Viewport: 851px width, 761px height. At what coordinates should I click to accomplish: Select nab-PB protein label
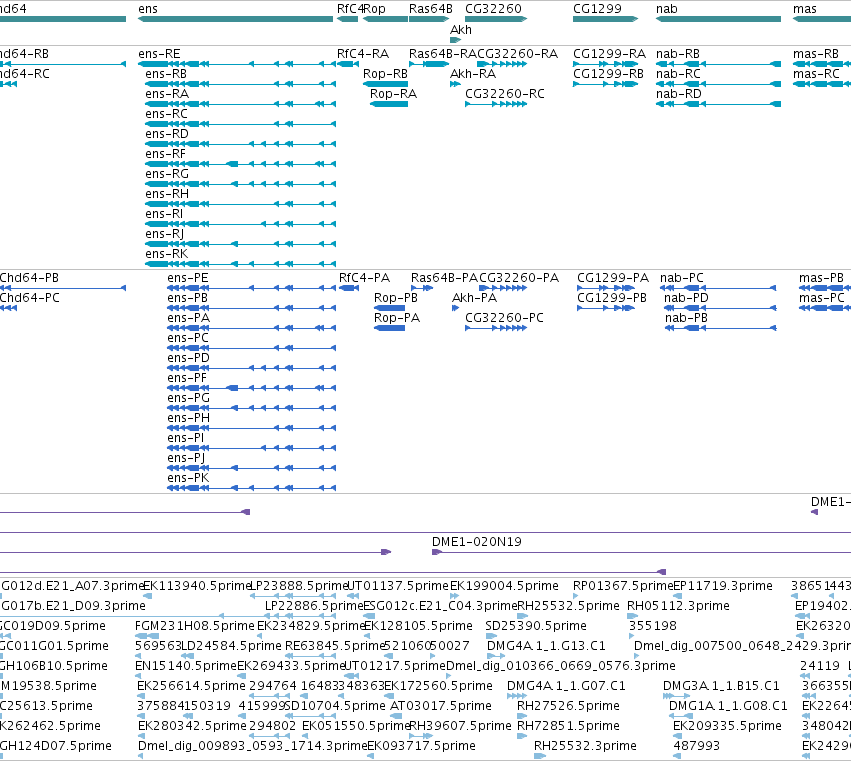click(x=686, y=318)
